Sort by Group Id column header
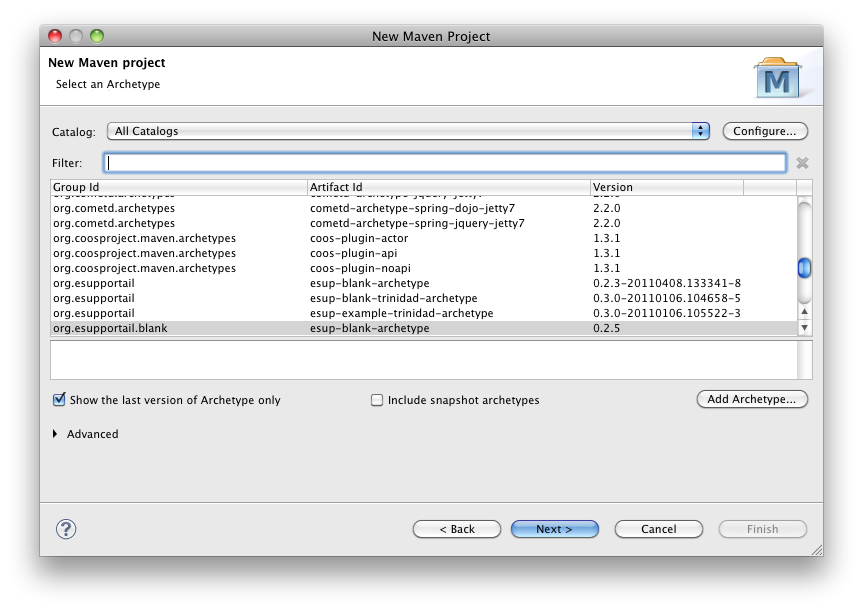The image size is (863, 611). (x=178, y=187)
